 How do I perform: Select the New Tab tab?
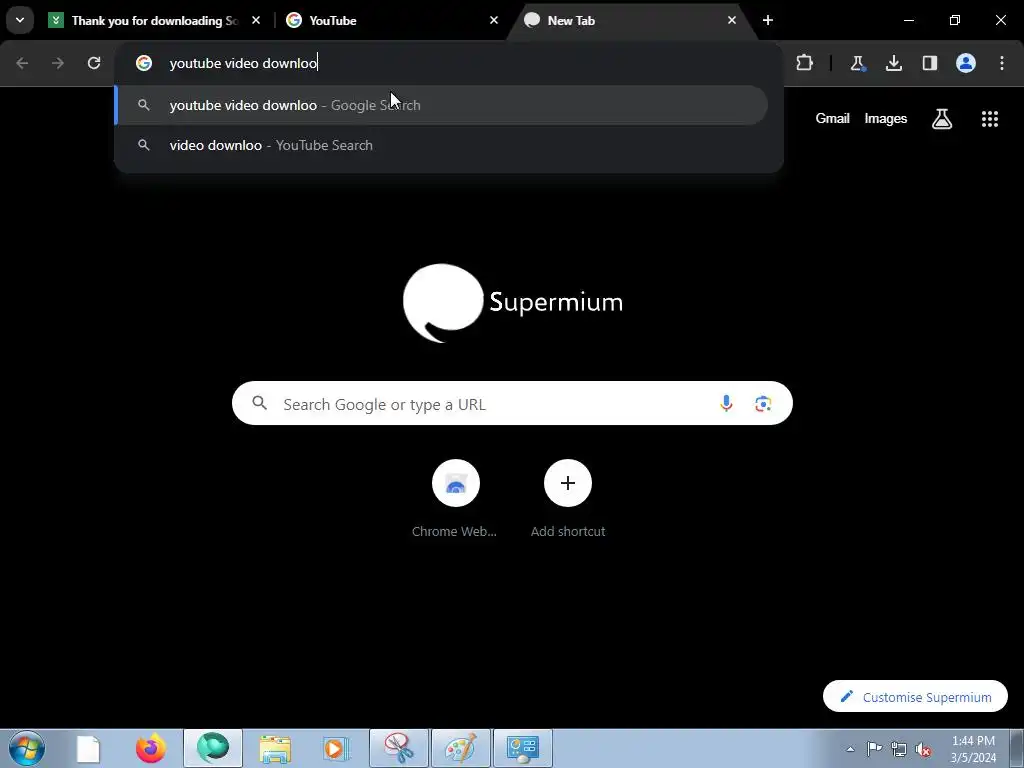point(632,21)
